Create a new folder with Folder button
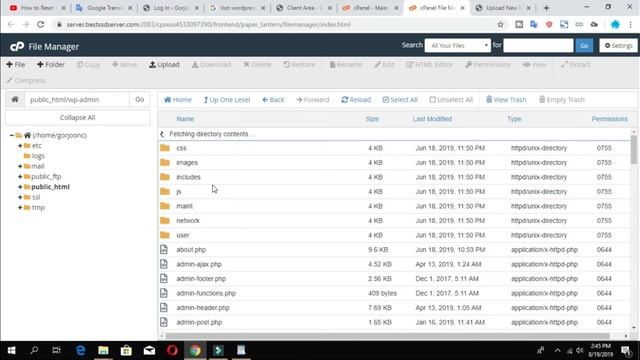This screenshot has width=640, height=360. click(x=51, y=64)
